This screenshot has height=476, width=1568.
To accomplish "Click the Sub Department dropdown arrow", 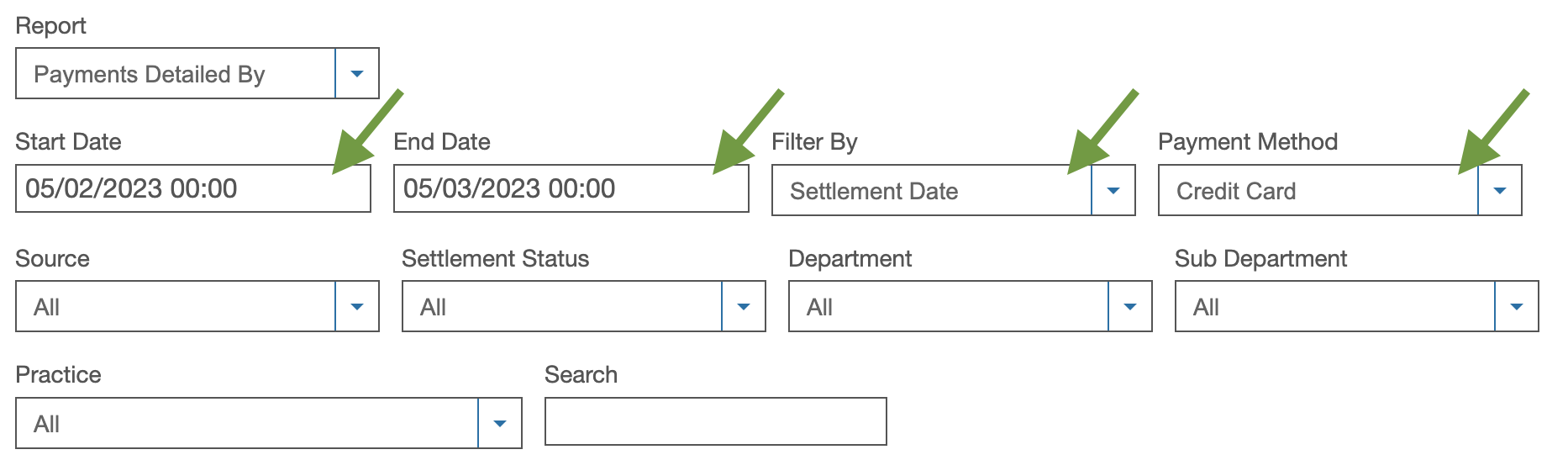I will (1517, 307).
